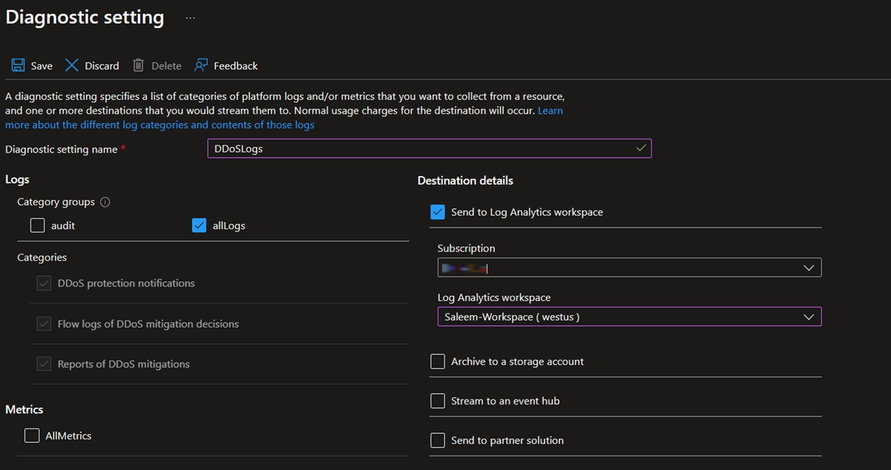Image resolution: width=891 pixels, height=470 pixels.
Task: Open the ellipsis menu beside Diagnostic setting
Action: (191, 18)
